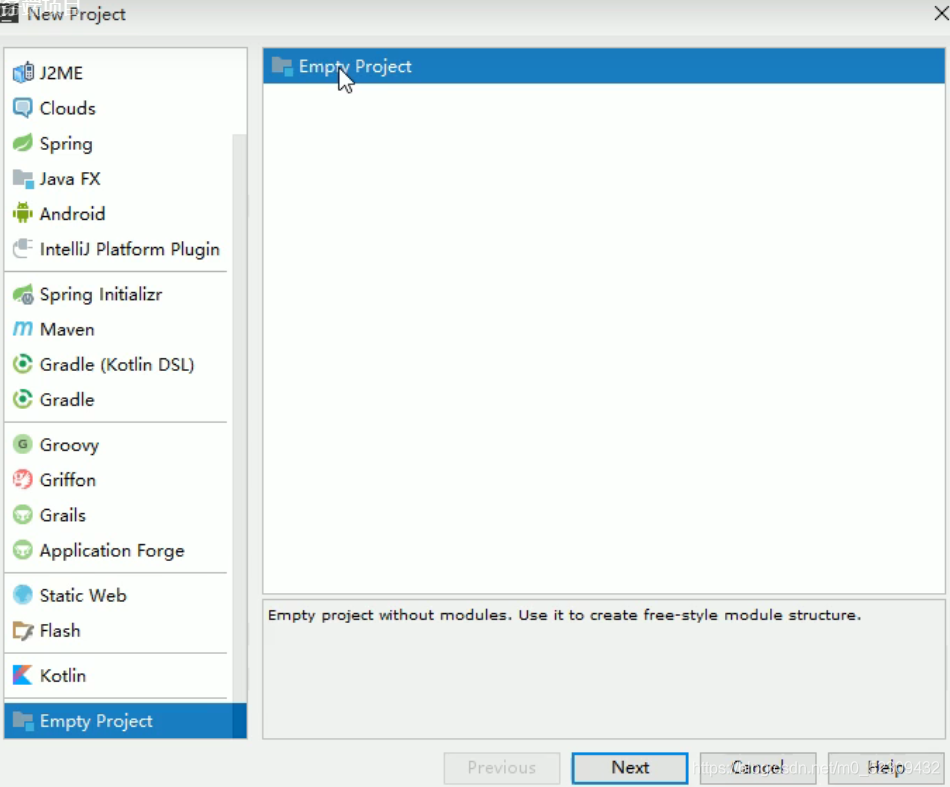Select the Kotlin project type
Screen dimensions: 950x787
point(118,676)
